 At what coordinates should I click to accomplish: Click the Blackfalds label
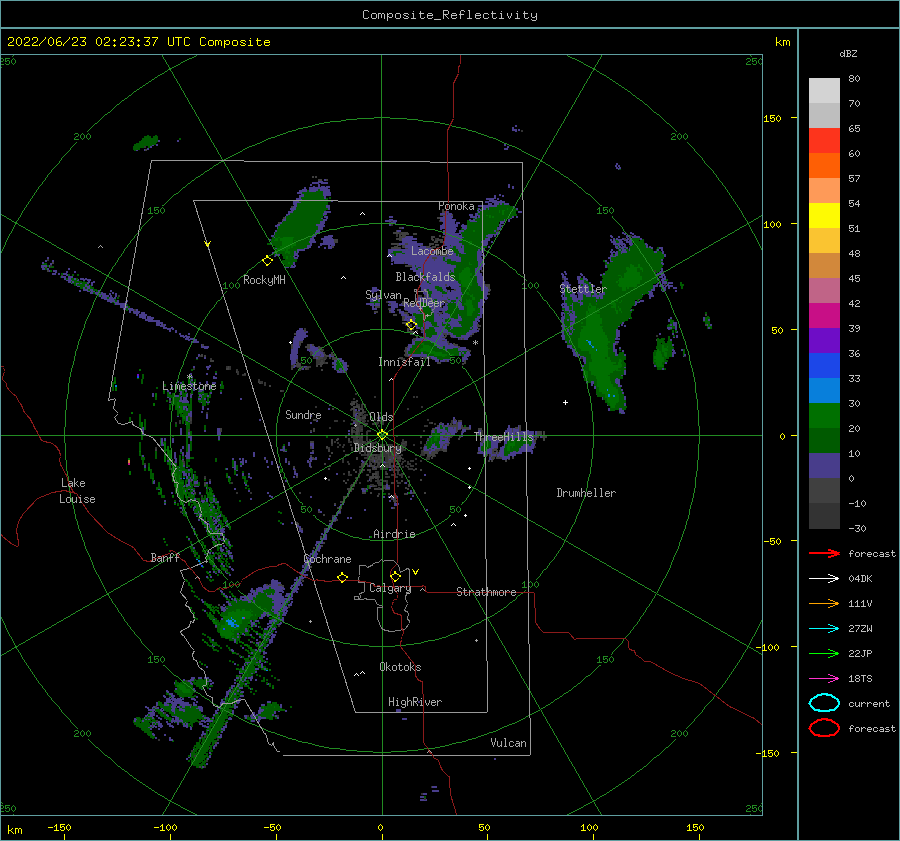(x=425, y=277)
